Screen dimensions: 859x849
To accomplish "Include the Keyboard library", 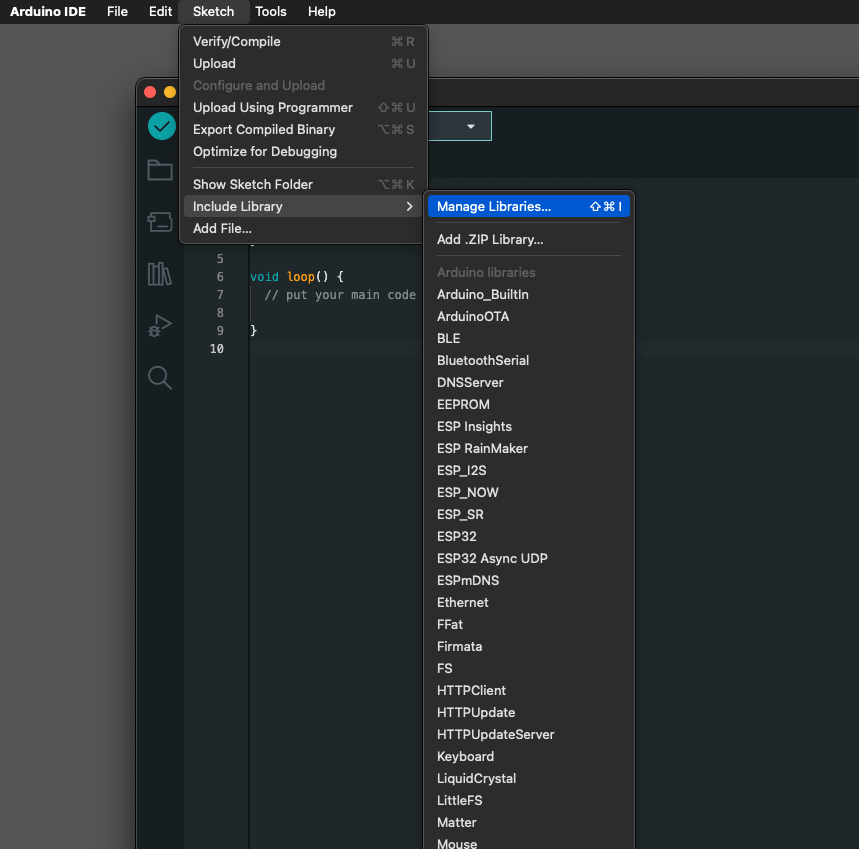I will [529, 756].
